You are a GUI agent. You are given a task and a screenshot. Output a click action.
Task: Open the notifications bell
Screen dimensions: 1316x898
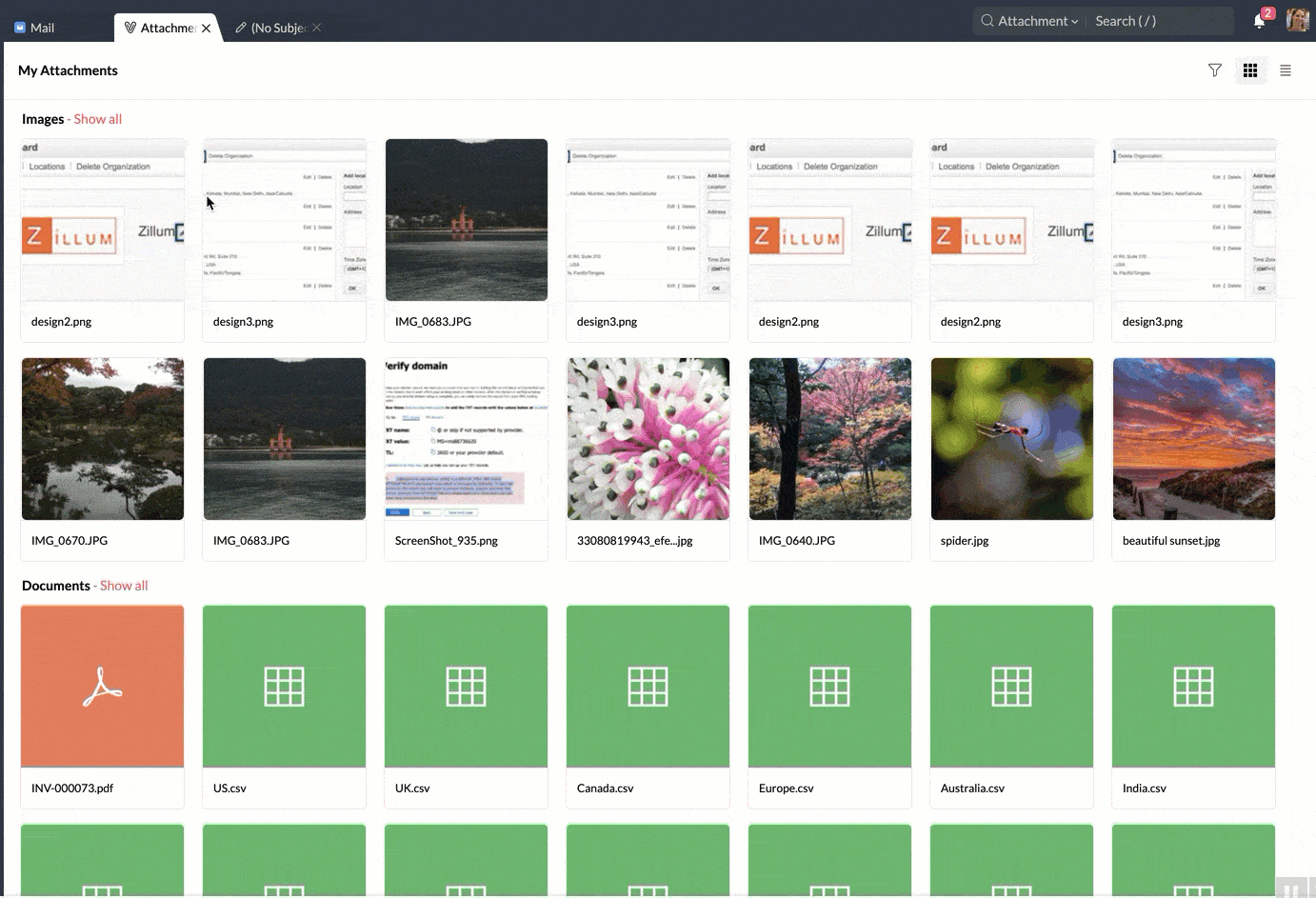click(1260, 21)
